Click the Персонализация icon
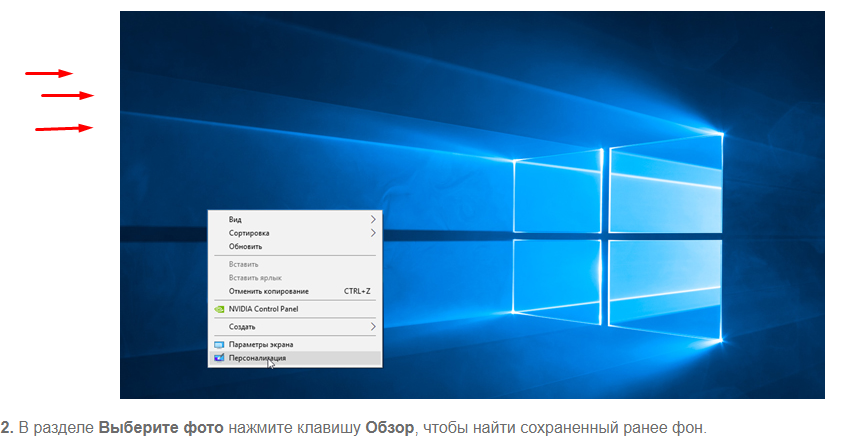The image size is (856, 448). click(219, 358)
